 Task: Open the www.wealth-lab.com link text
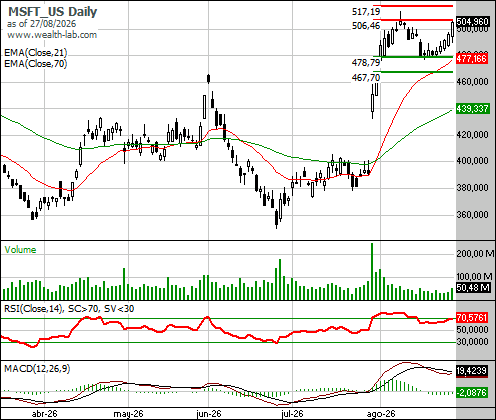52,35
